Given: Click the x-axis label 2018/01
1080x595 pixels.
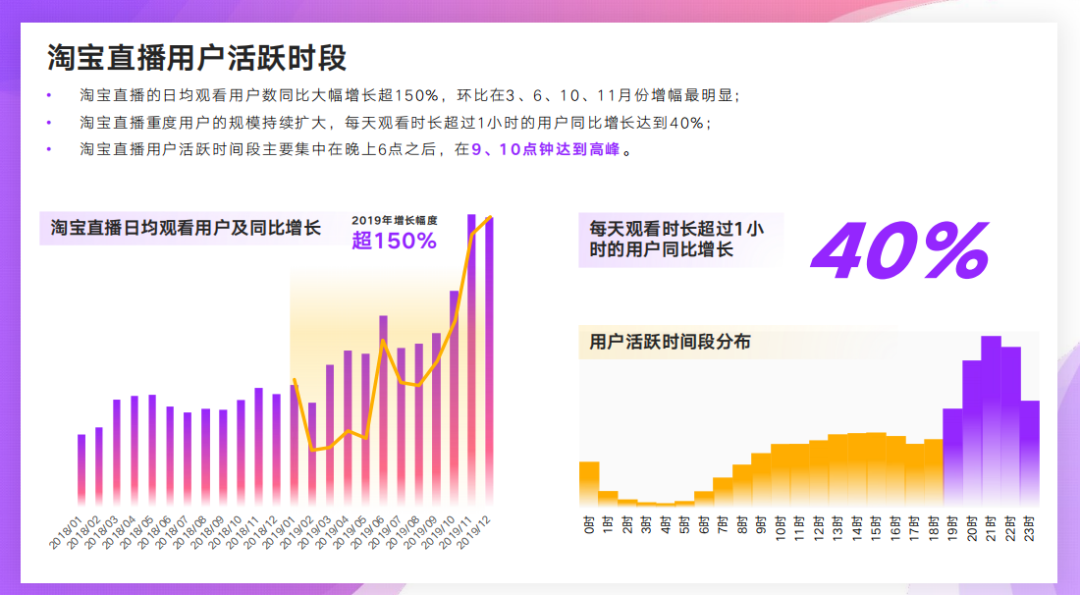Looking at the screenshot, I should coord(65,532).
